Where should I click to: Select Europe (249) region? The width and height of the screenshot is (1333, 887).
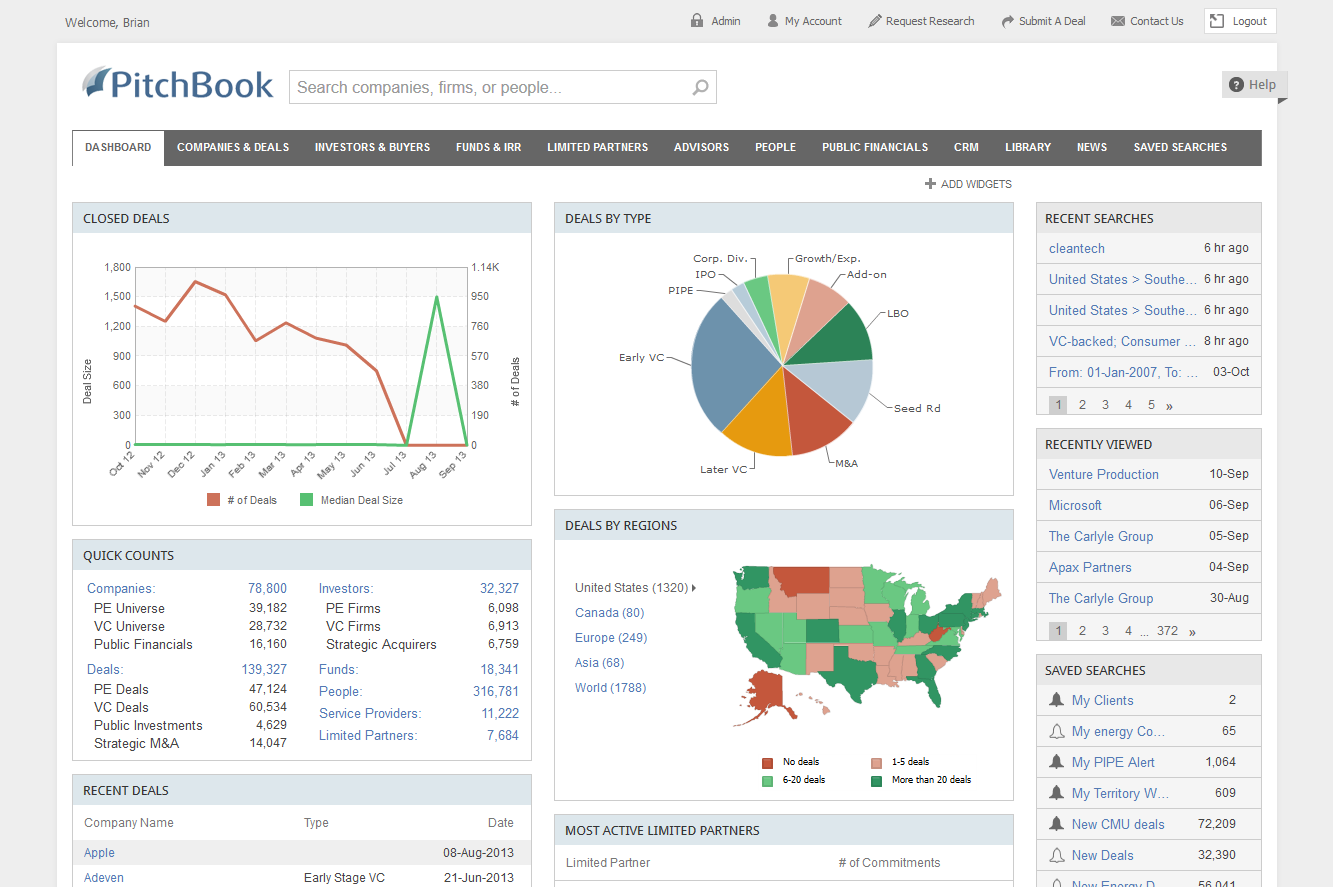[x=611, y=637]
